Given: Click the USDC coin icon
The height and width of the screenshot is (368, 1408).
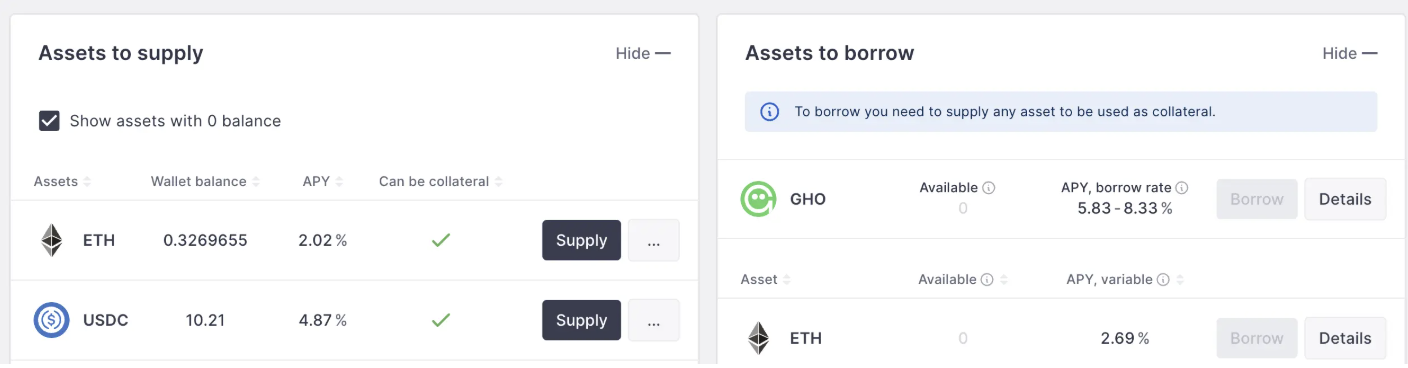Looking at the screenshot, I should pos(51,320).
